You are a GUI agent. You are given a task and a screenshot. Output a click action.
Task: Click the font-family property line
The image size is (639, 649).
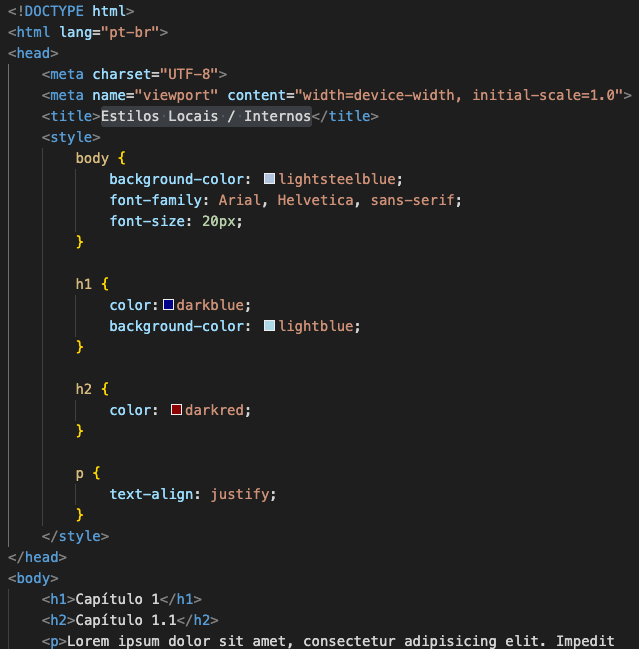(x=285, y=200)
